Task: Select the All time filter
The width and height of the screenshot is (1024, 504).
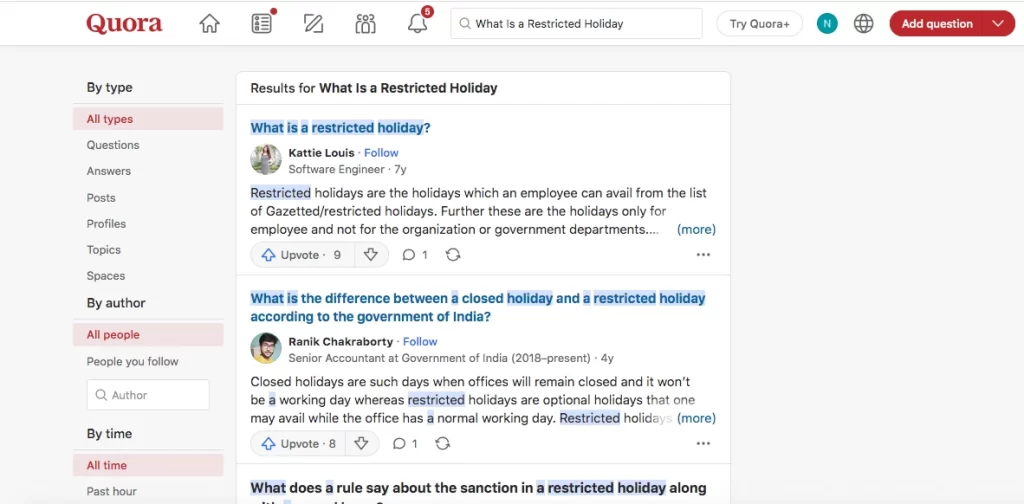Action: pos(148,465)
